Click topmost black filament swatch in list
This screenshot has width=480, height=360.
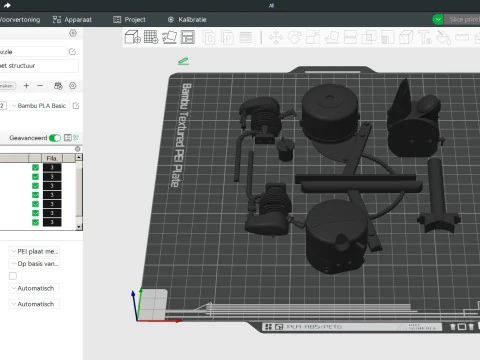(x=52, y=167)
